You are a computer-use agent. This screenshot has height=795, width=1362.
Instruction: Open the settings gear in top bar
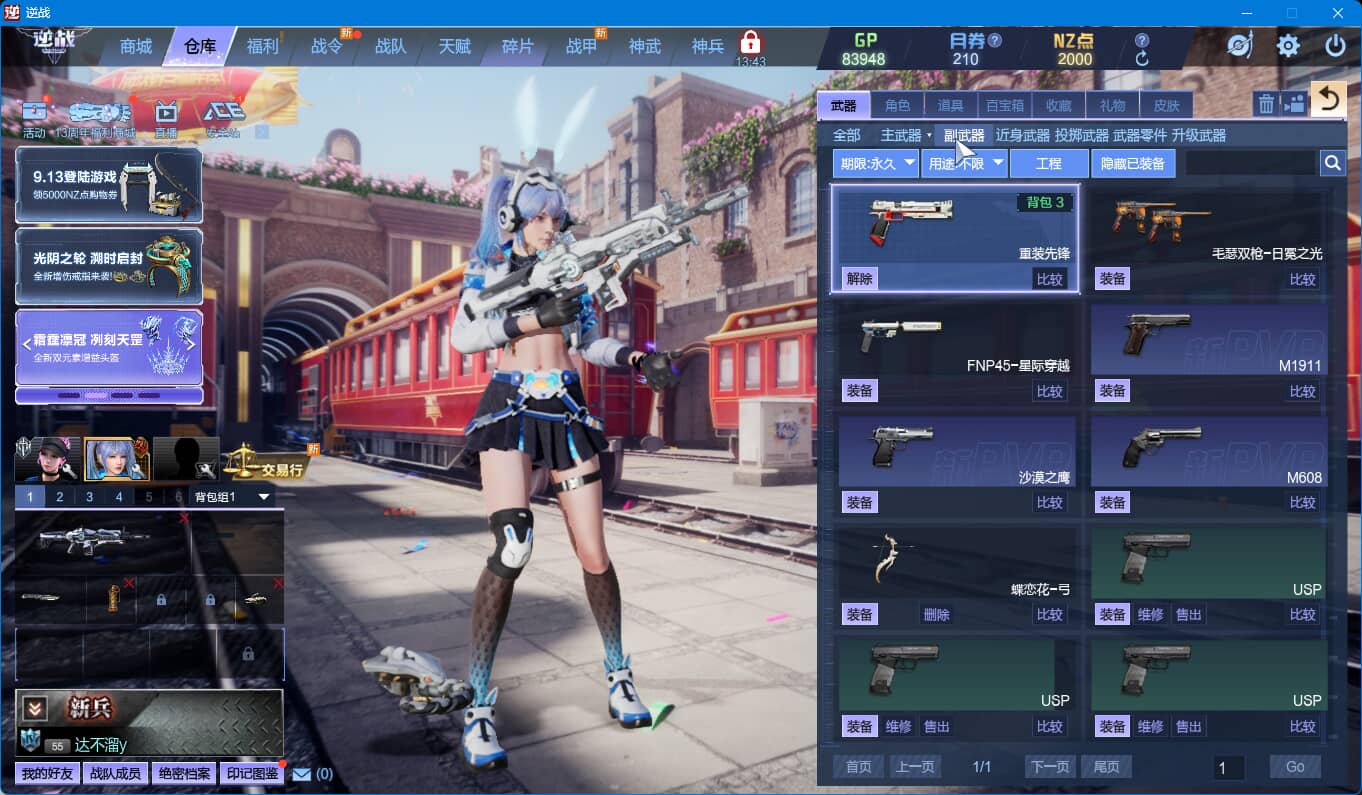point(1288,46)
